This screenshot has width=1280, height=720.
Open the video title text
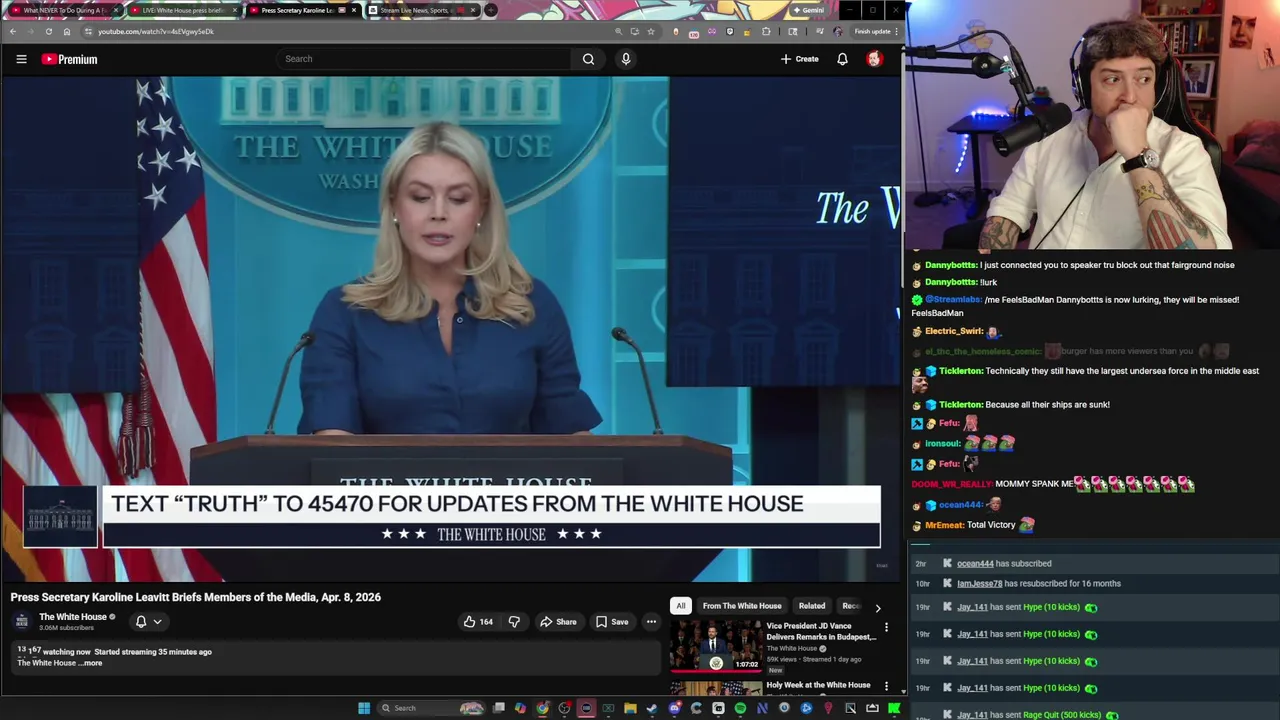(195, 597)
